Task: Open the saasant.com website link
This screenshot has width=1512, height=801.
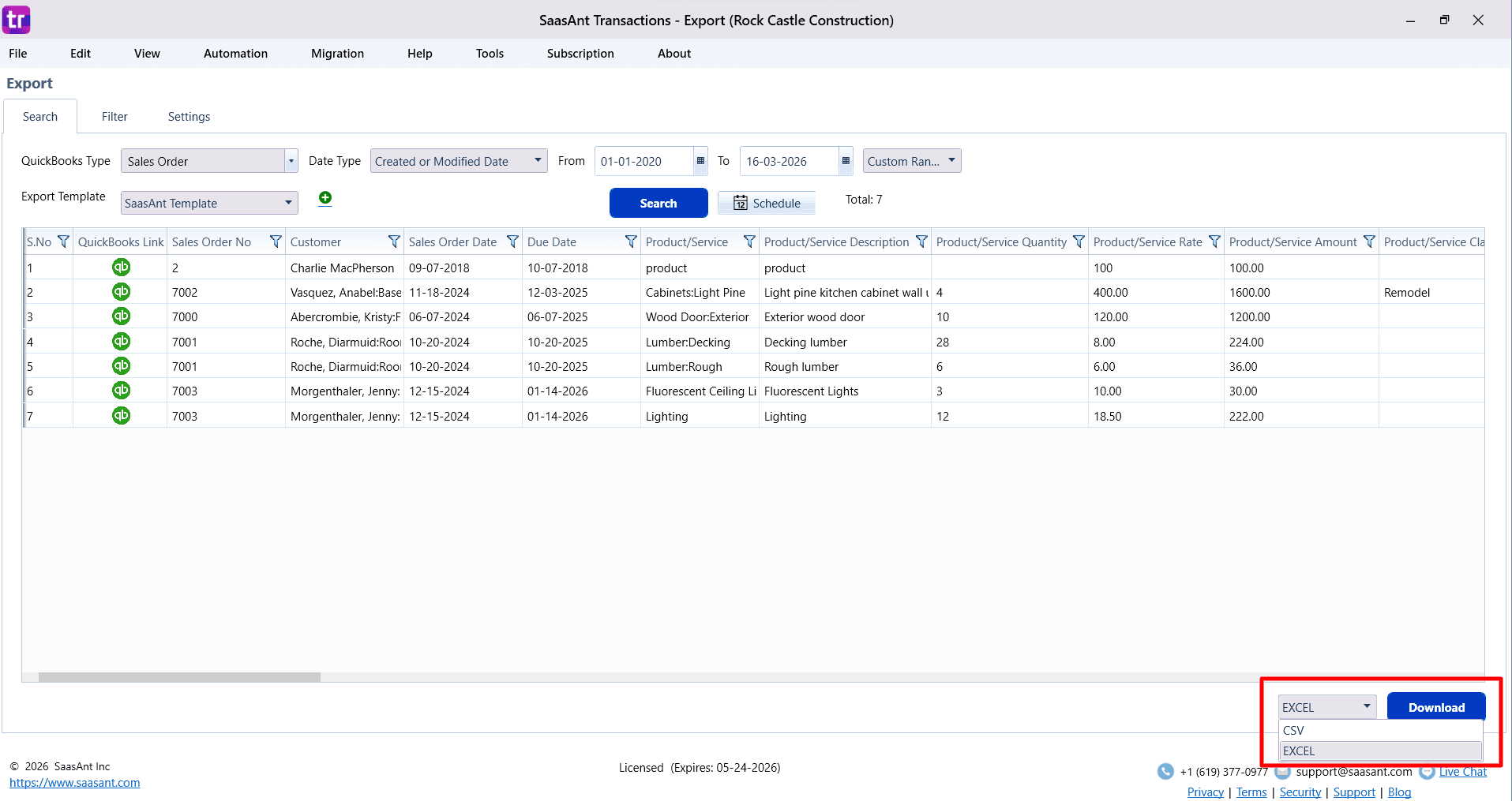Action: [75, 783]
